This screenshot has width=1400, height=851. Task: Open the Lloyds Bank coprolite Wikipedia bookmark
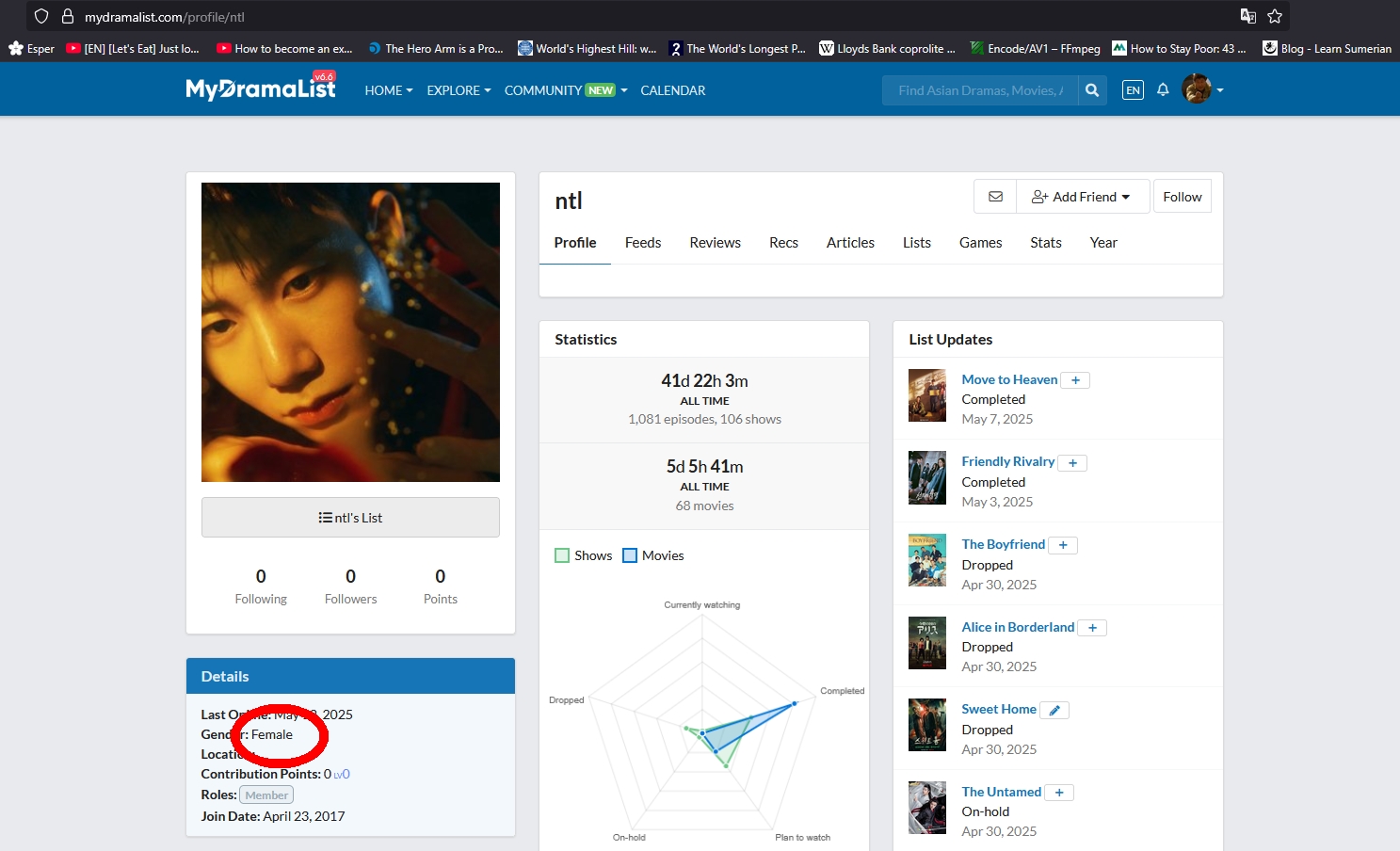887,48
